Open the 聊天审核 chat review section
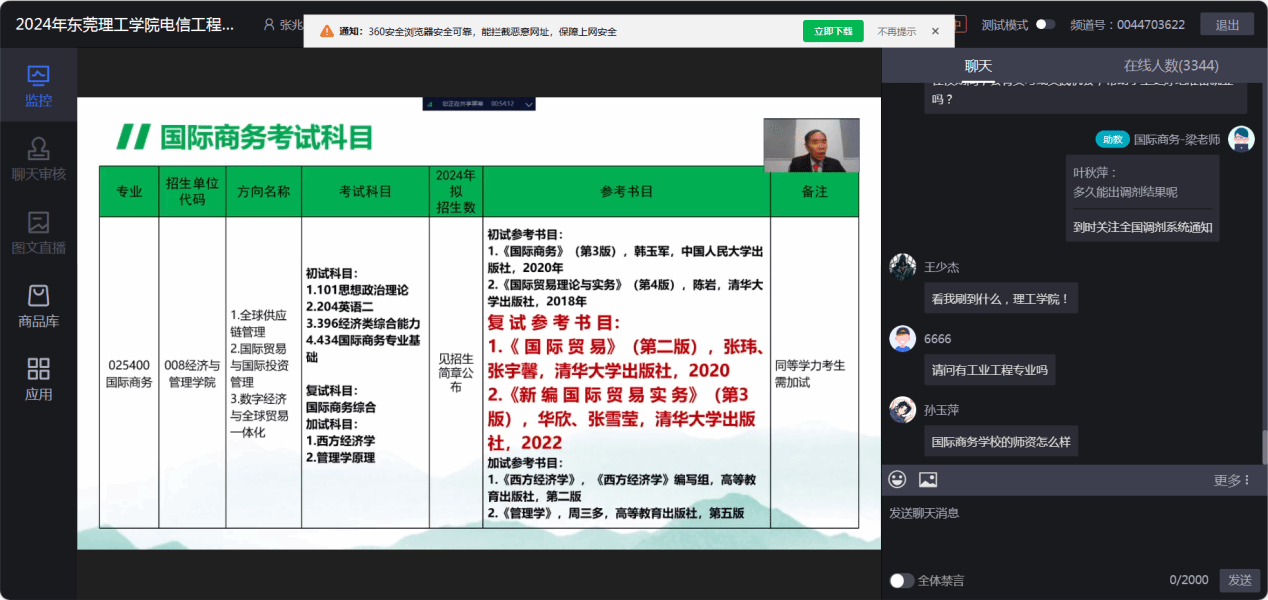The image size is (1268, 600). (x=38, y=160)
